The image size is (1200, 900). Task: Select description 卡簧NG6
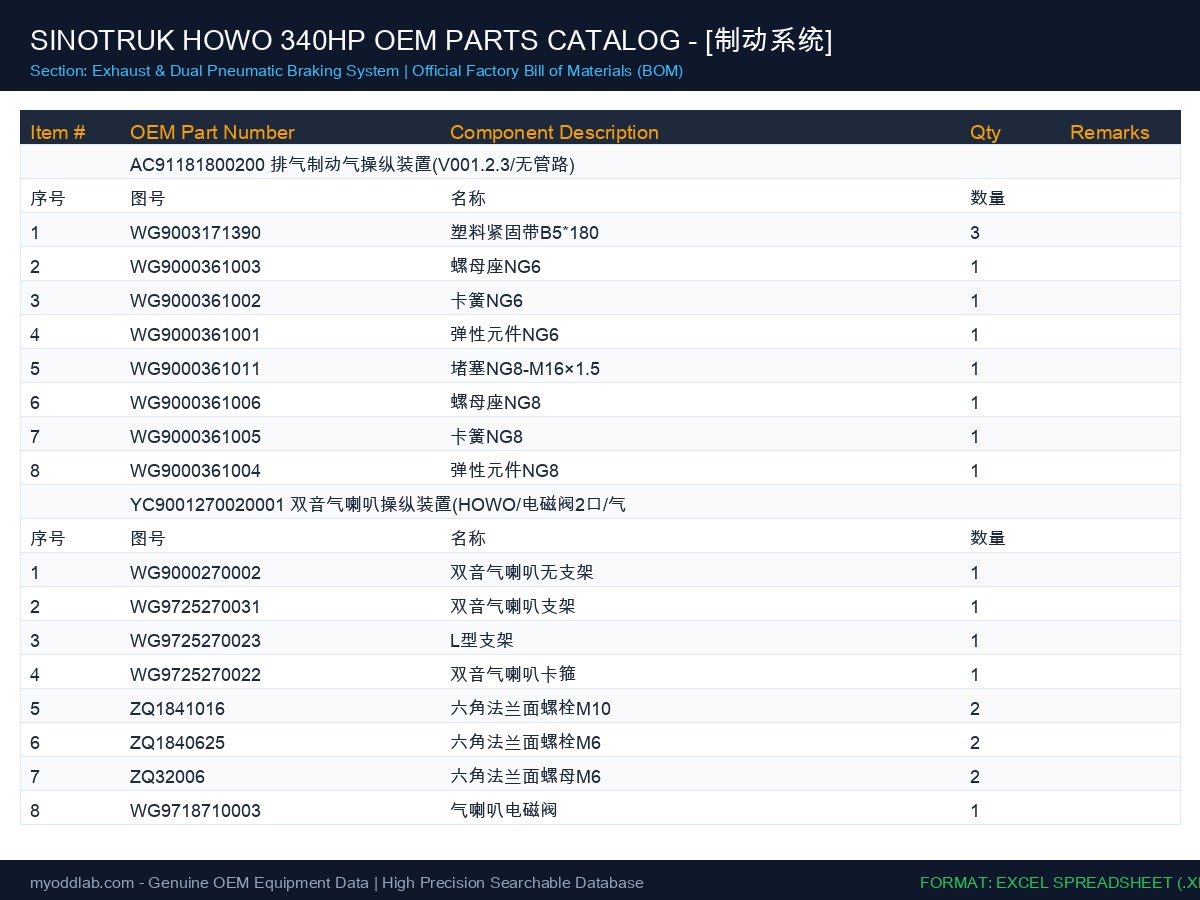coord(486,301)
